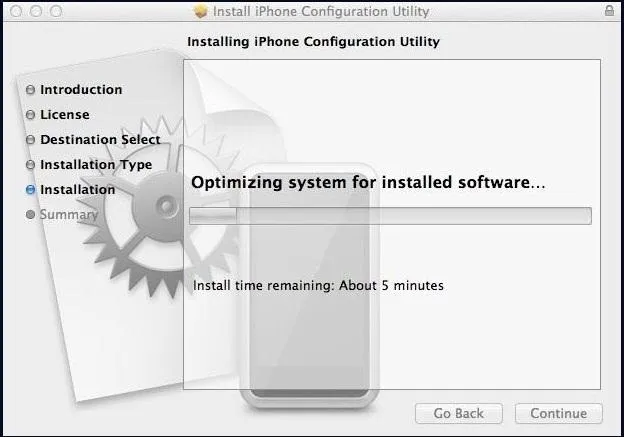Click the 'Optimizing system' status heading
The image size is (624, 437).
(x=368, y=183)
